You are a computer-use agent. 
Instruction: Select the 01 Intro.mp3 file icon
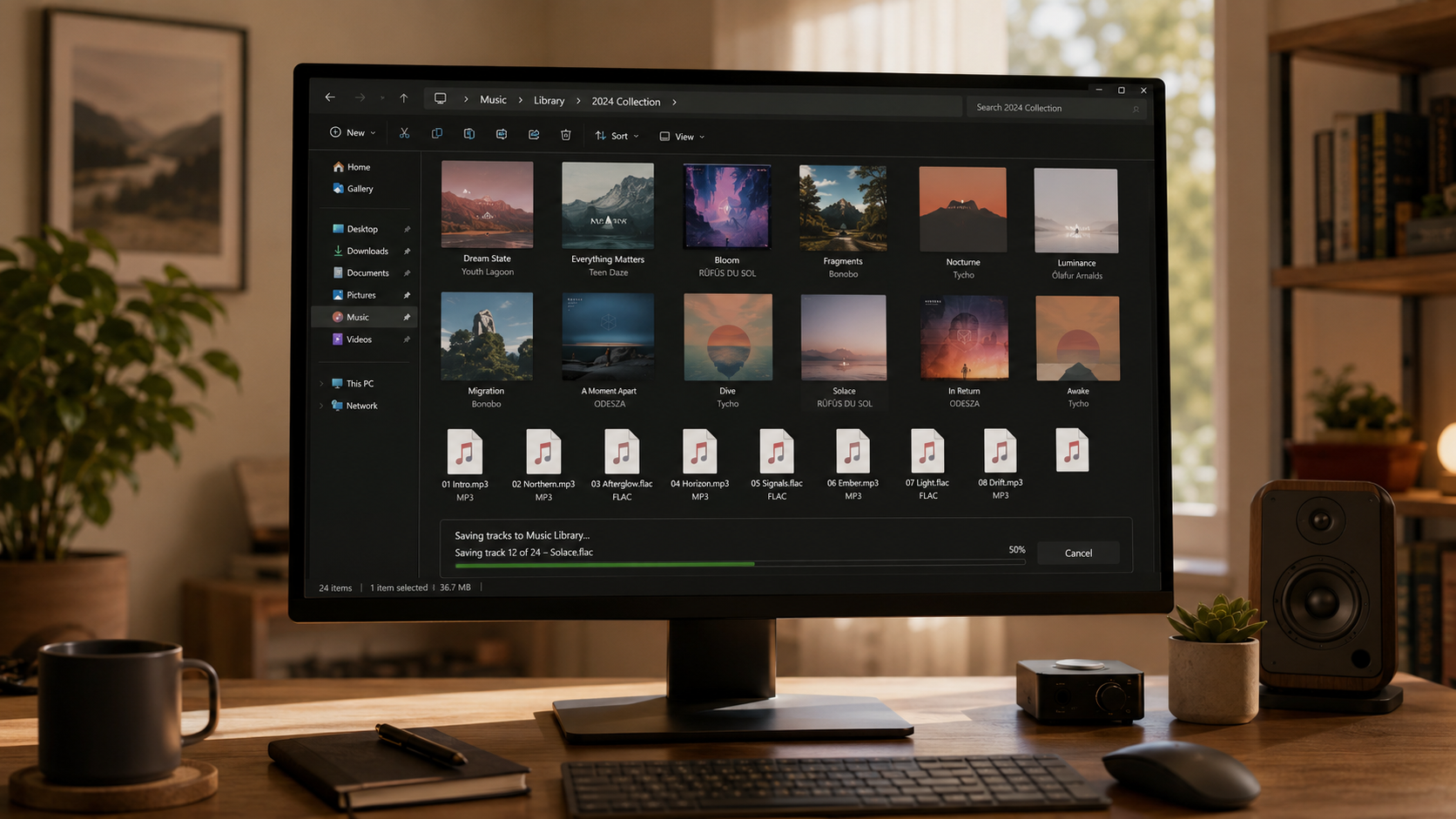pos(465,452)
